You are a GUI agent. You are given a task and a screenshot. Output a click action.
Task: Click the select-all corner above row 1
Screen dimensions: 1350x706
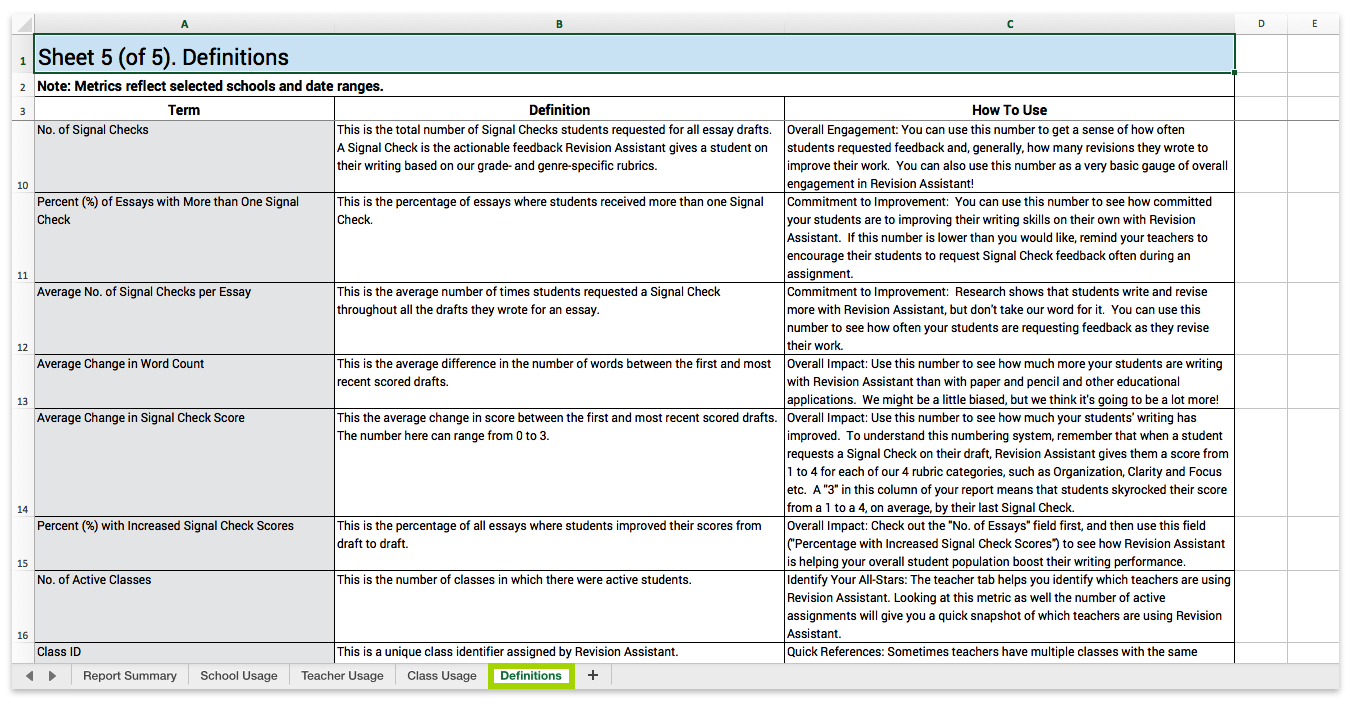22,24
